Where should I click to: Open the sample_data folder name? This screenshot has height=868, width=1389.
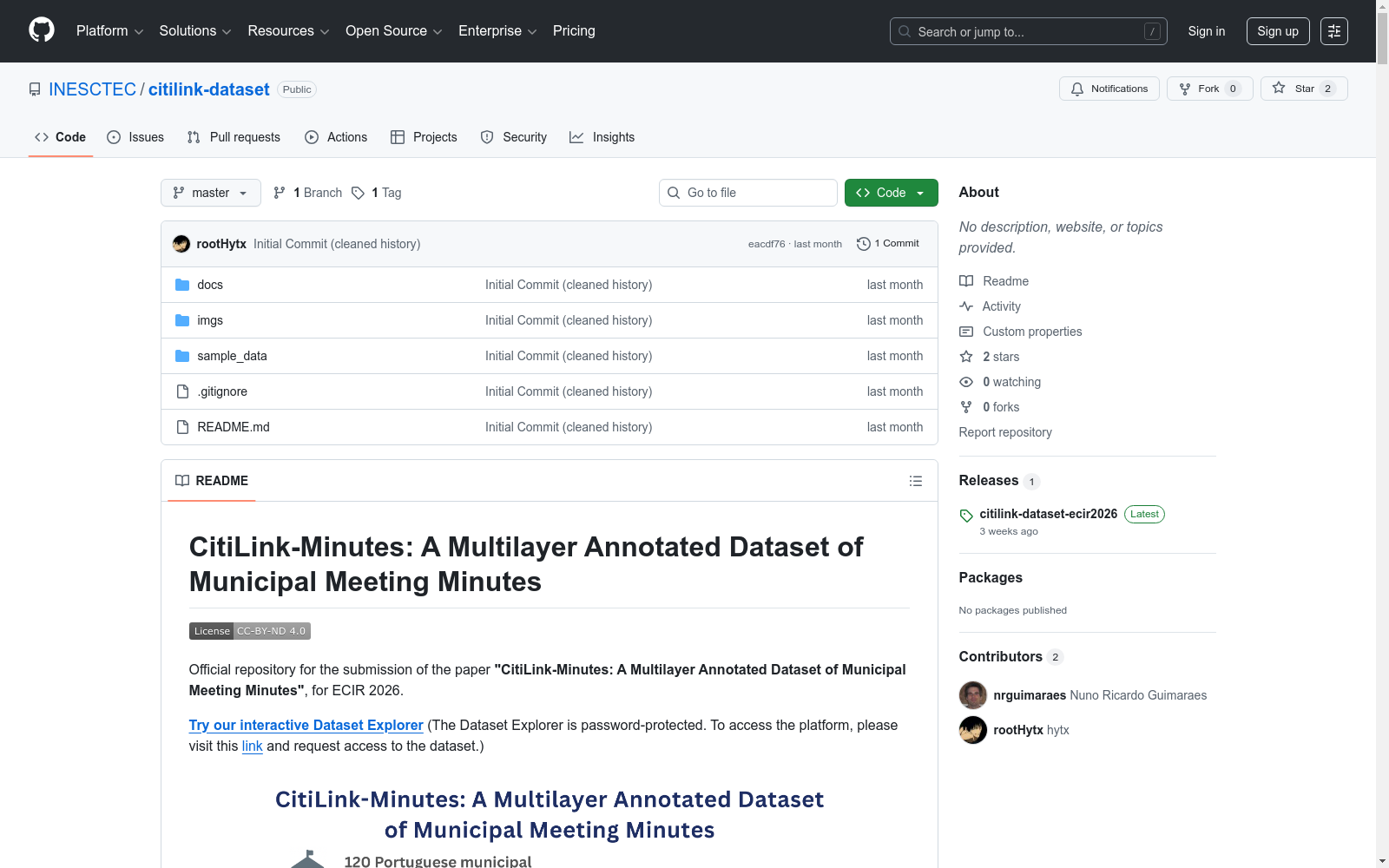tap(232, 356)
